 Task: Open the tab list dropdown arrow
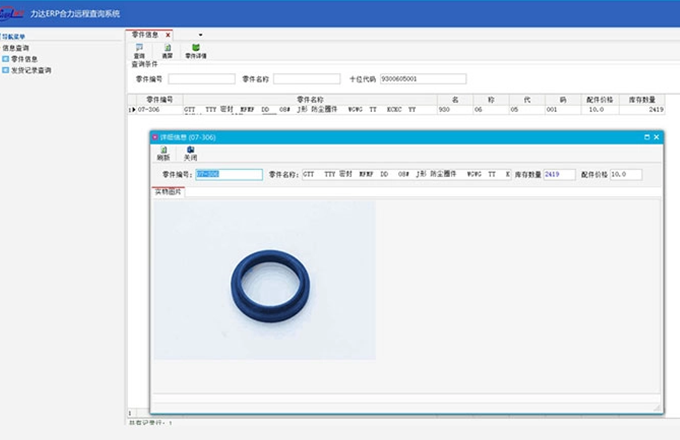200,35
